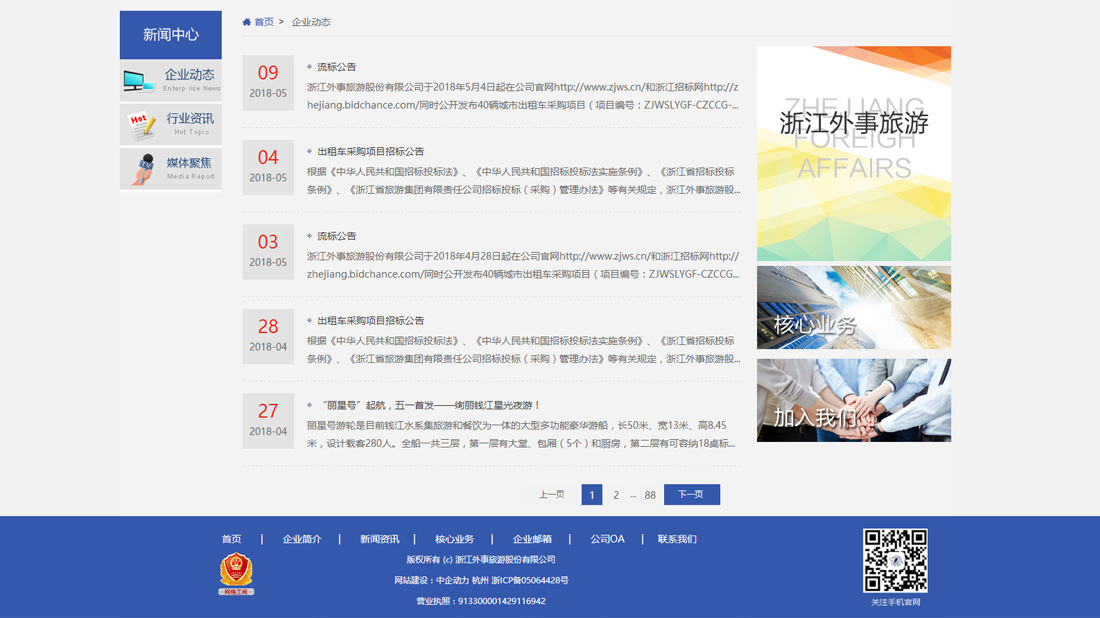Image resolution: width=1100 pixels, height=618 pixels.
Task: Open the 核心业务 banner image
Action: click(x=854, y=307)
